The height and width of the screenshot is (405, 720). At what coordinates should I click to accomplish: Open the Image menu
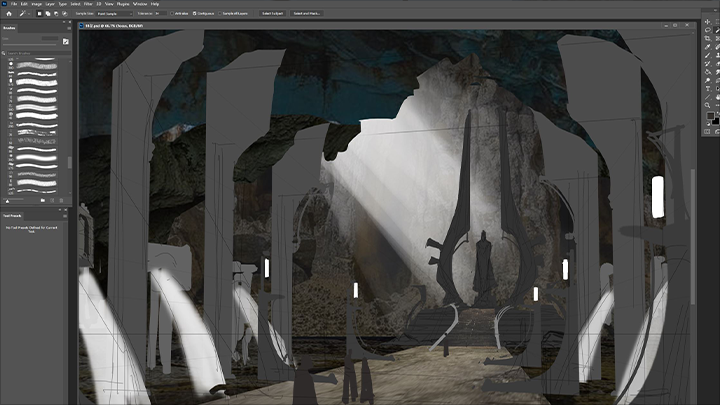click(36, 4)
